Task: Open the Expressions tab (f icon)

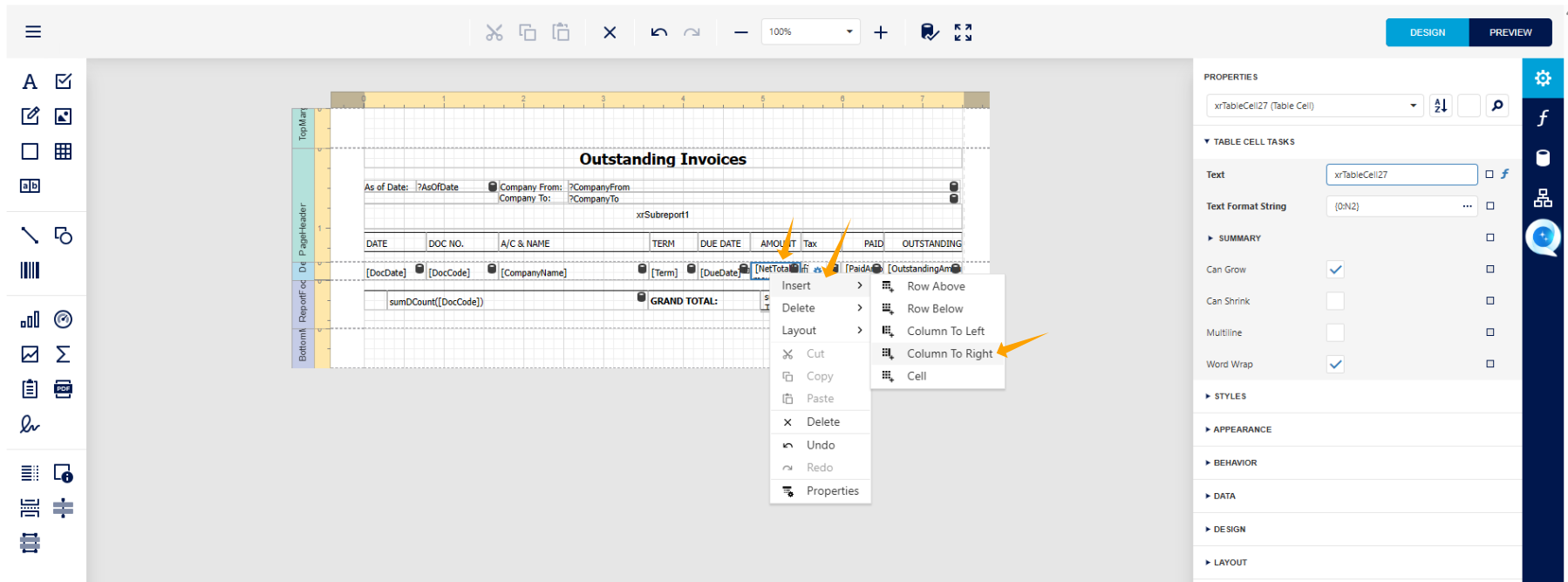Action: coord(1543,118)
